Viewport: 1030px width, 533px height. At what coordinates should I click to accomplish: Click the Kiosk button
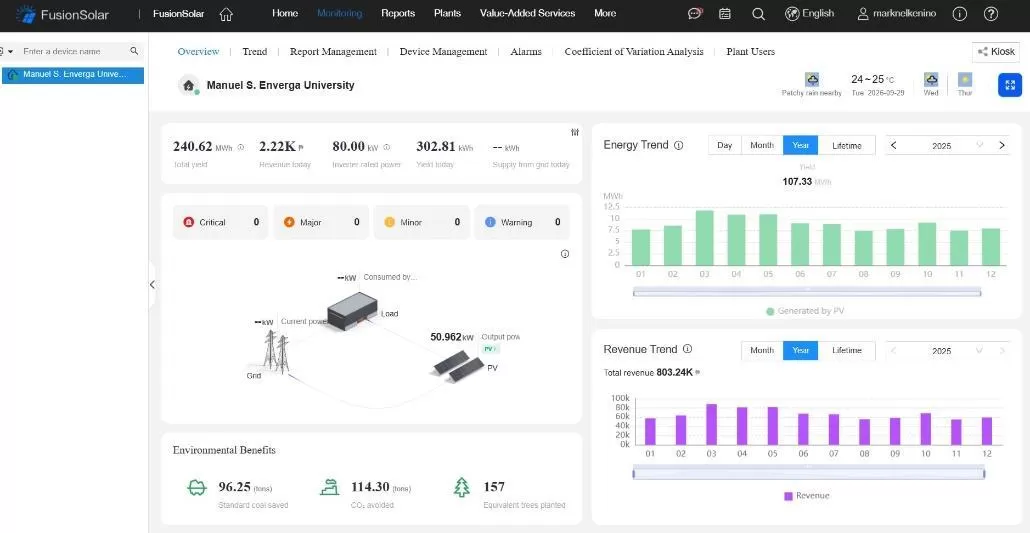coord(996,52)
